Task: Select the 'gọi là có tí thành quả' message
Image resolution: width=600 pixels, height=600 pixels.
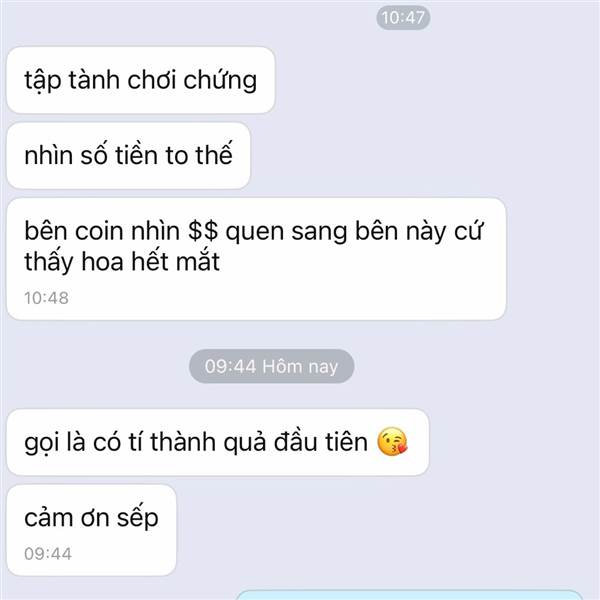Action: click(x=218, y=442)
